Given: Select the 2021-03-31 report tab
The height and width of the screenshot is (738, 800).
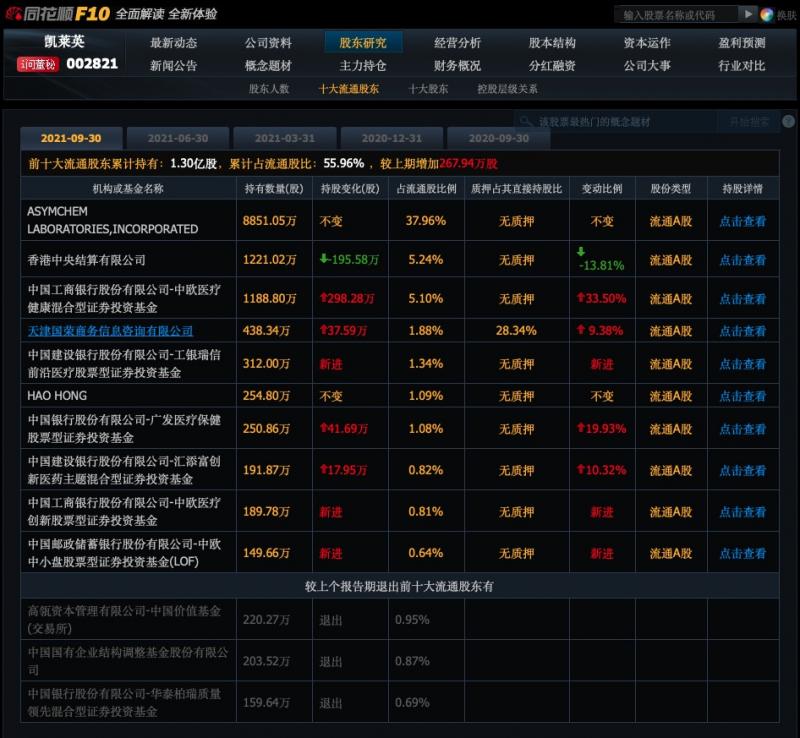Looking at the screenshot, I should pyautogui.click(x=285, y=138).
